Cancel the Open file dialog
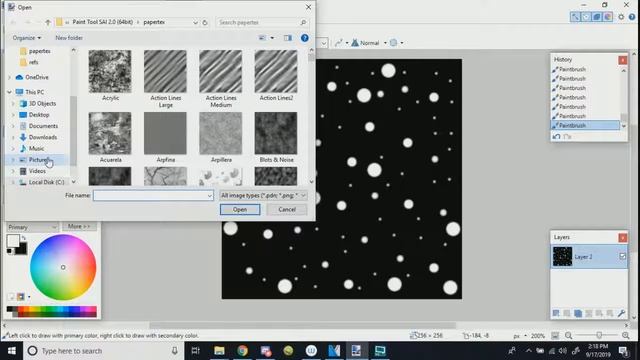The width and height of the screenshot is (640, 360). click(x=287, y=209)
